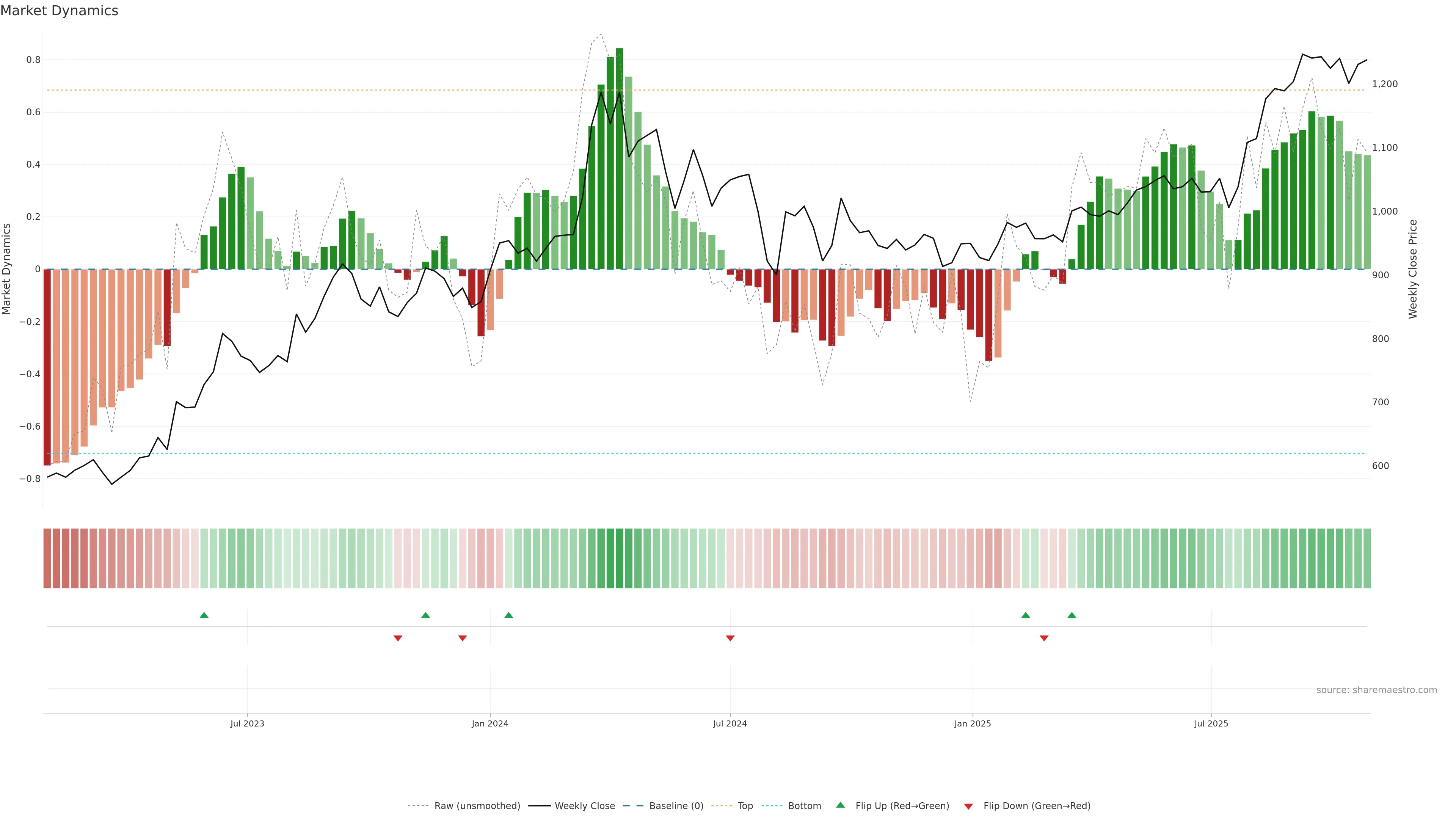Click the first red flip-down triangle marker
1456x819 pixels.
pyautogui.click(x=398, y=638)
